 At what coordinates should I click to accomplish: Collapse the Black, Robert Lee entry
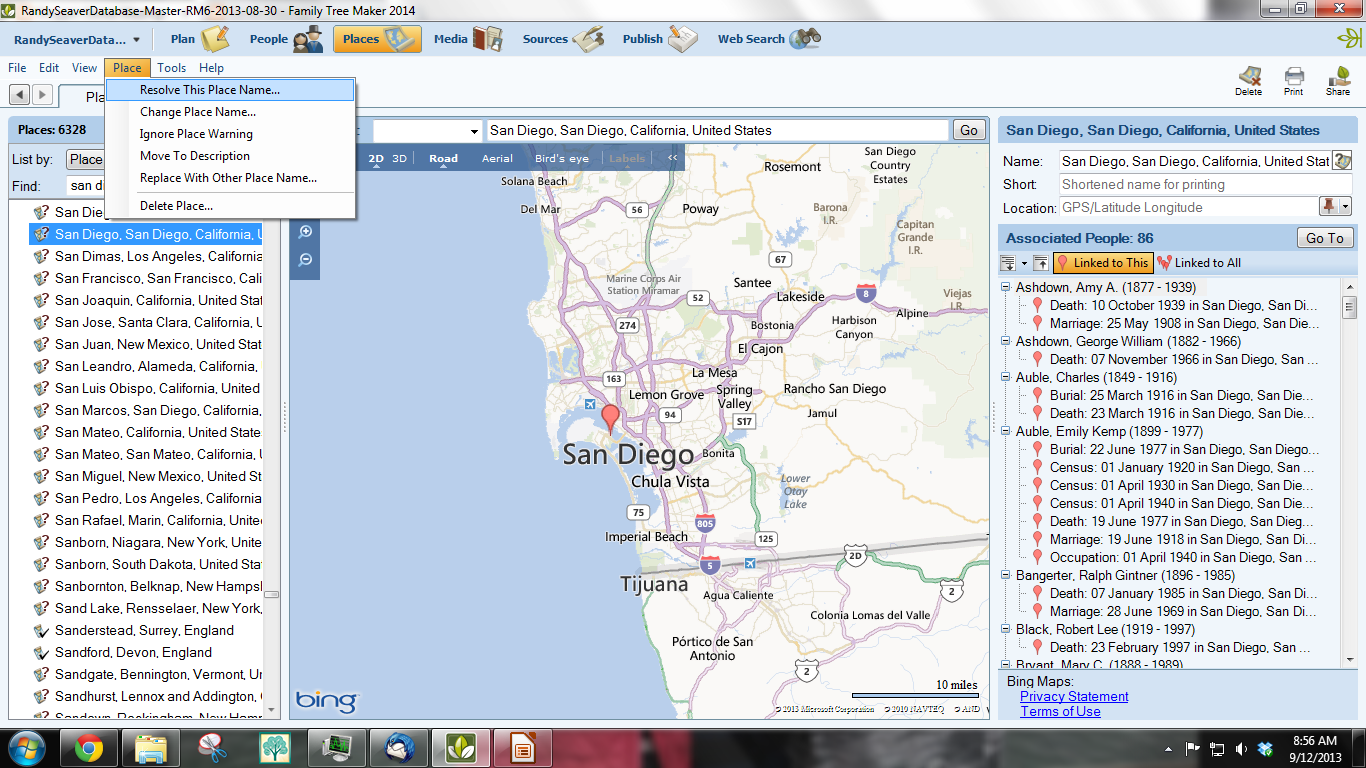point(1006,629)
